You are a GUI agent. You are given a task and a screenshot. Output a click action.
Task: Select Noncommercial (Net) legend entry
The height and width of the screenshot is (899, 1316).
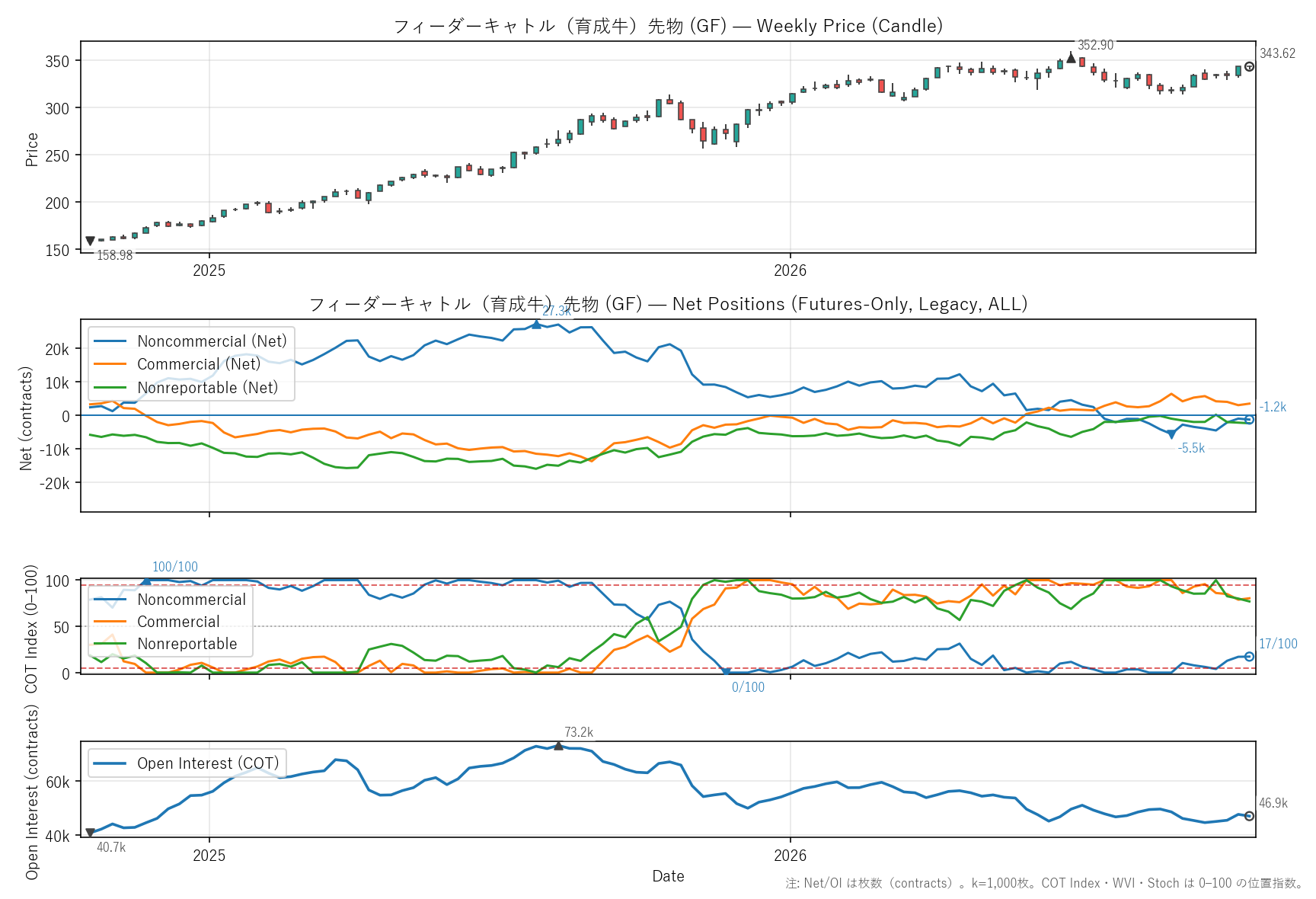pos(190,341)
